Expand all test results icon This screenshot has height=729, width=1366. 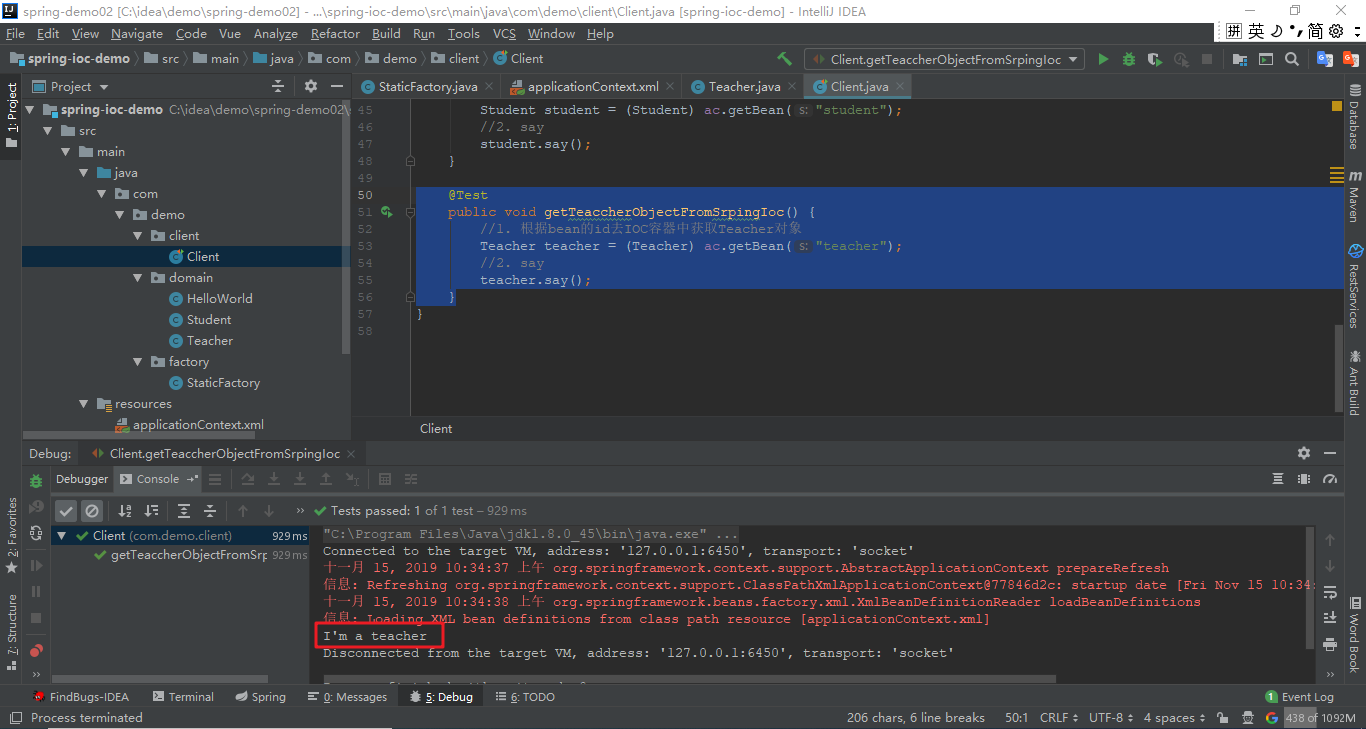183,510
